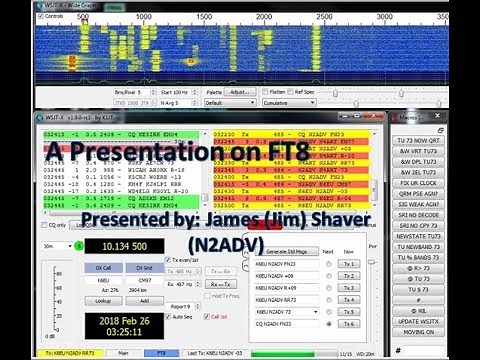This screenshot has height=360, width=480.
Task: Toggle the Auto Seq checkbox
Action: (168, 316)
